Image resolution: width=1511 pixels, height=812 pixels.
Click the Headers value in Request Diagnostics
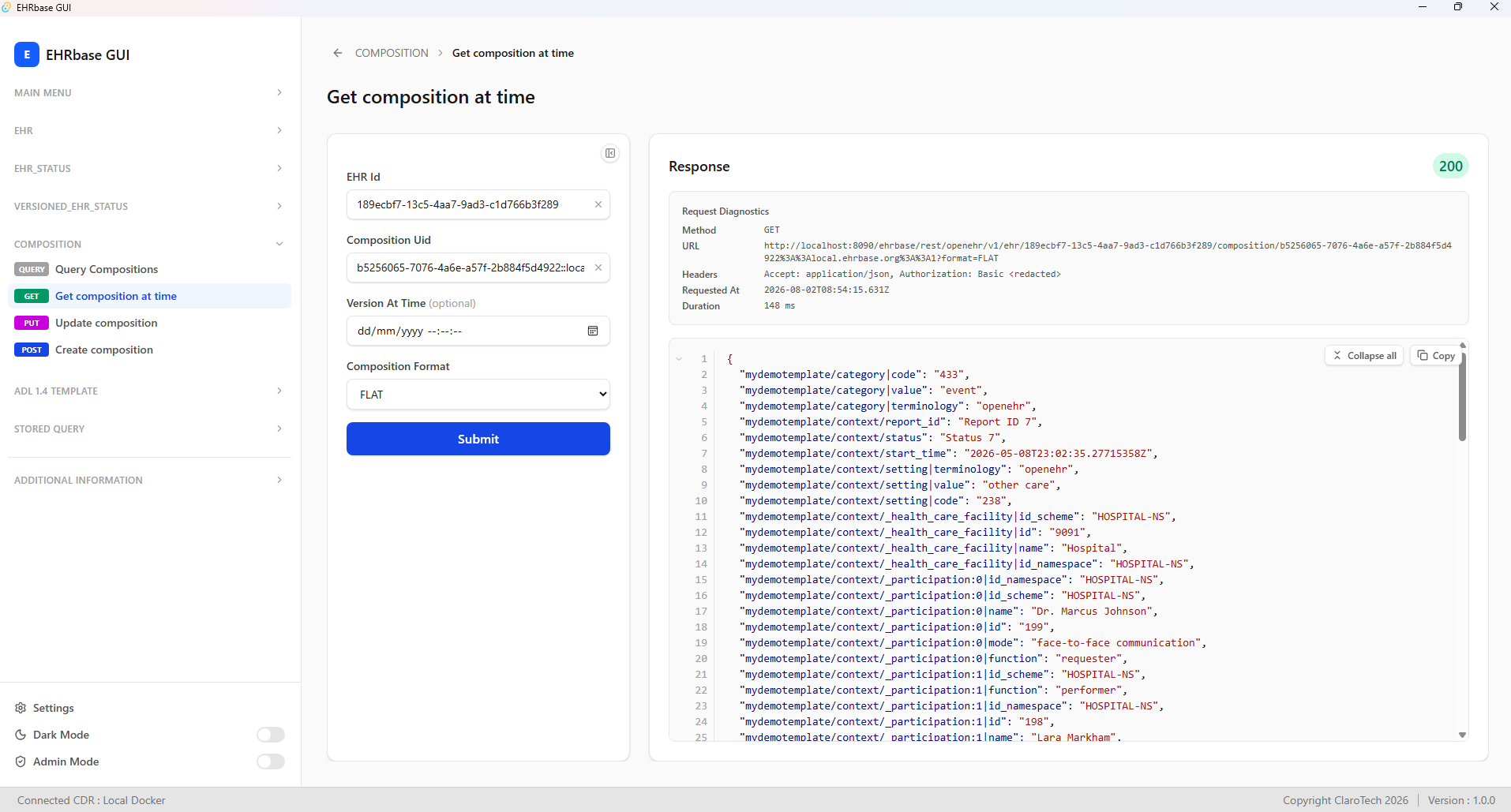pos(912,274)
